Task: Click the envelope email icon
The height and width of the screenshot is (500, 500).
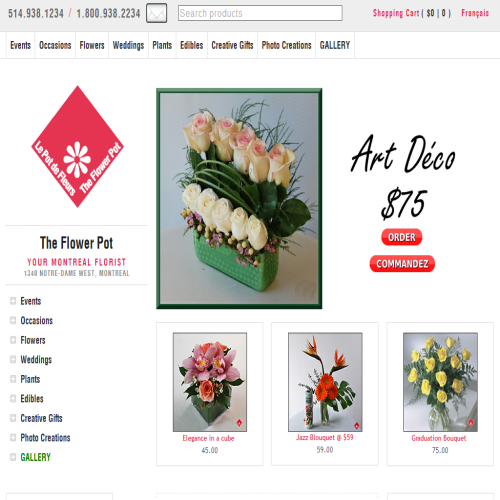Action: [156, 13]
